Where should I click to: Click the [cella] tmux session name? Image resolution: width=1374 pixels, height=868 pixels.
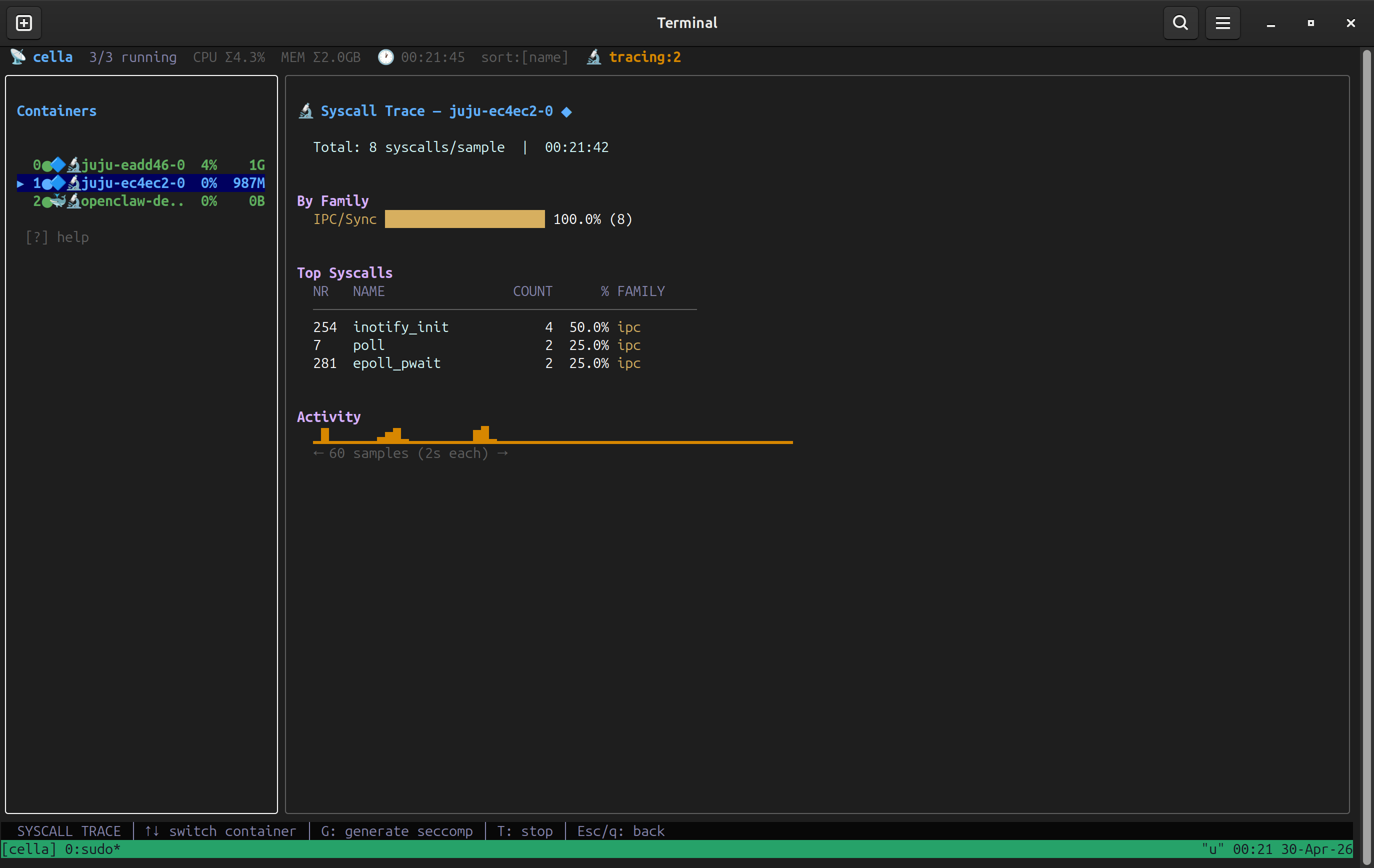pos(29,849)
